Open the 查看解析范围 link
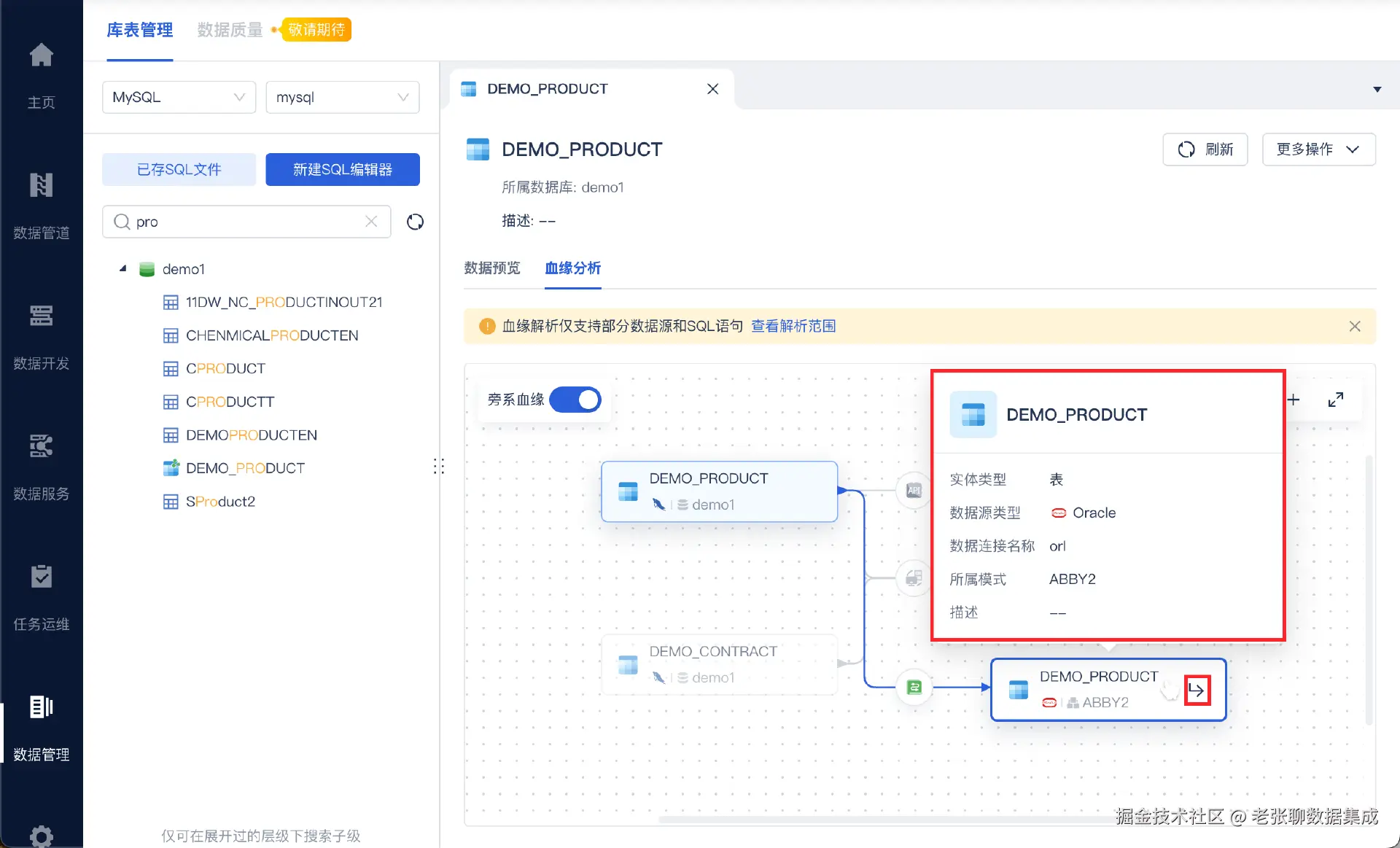The height and width of the screenshot is (848, 1400). (793, 326)
